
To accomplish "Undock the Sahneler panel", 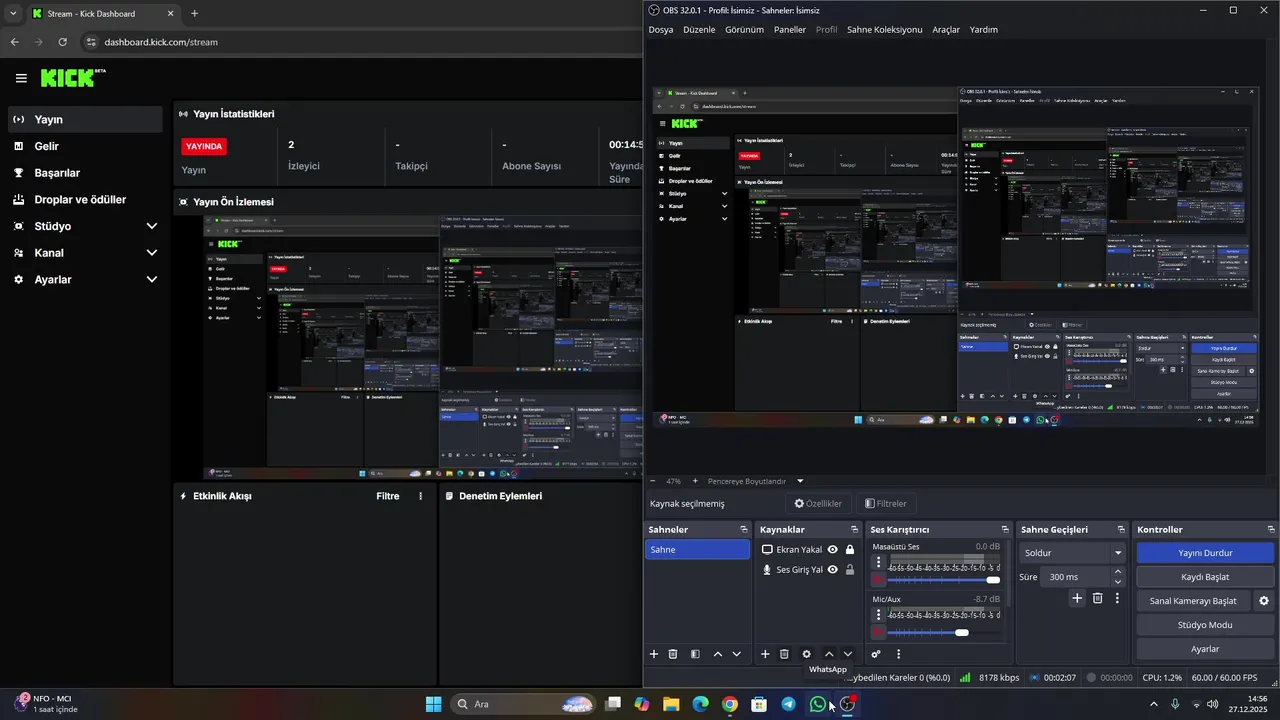I will pyautogui.click(x=744, y=529).
